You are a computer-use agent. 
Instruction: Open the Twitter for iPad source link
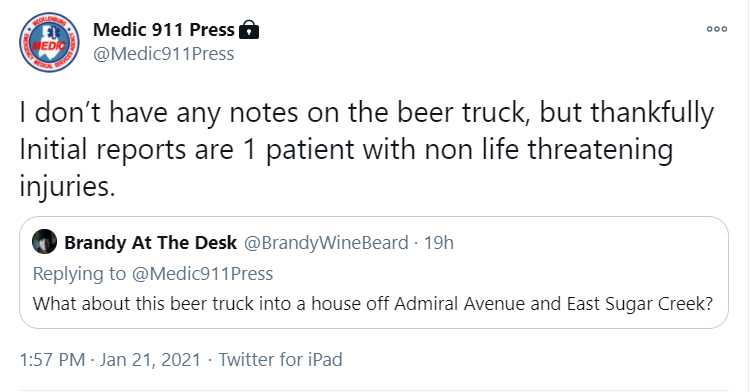click(280, 359)
